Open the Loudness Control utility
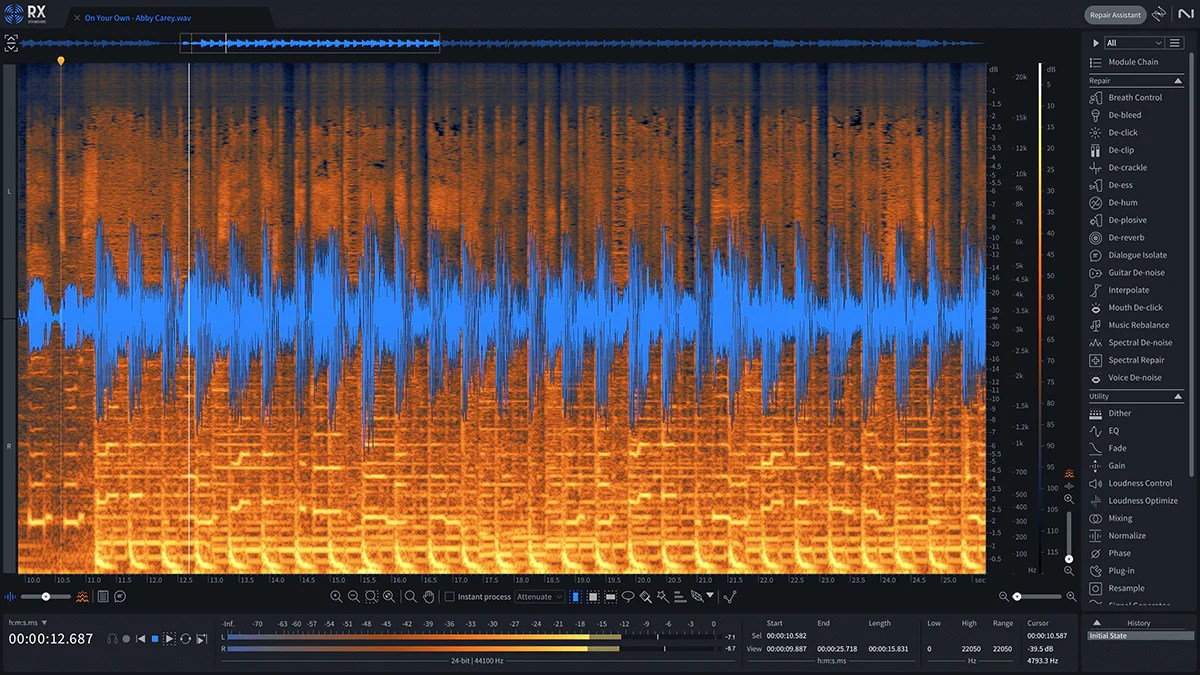 1140,483
